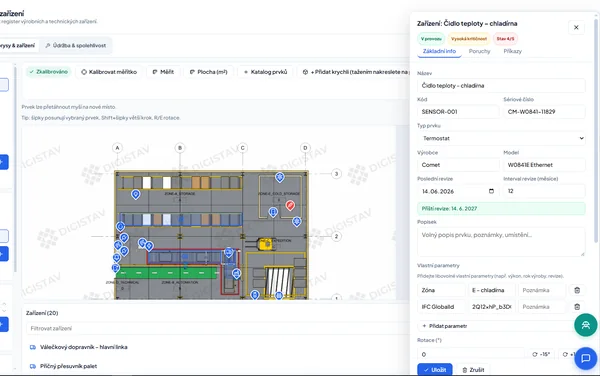Click the Poznámka field in Zóna row

tap(541, 290)
